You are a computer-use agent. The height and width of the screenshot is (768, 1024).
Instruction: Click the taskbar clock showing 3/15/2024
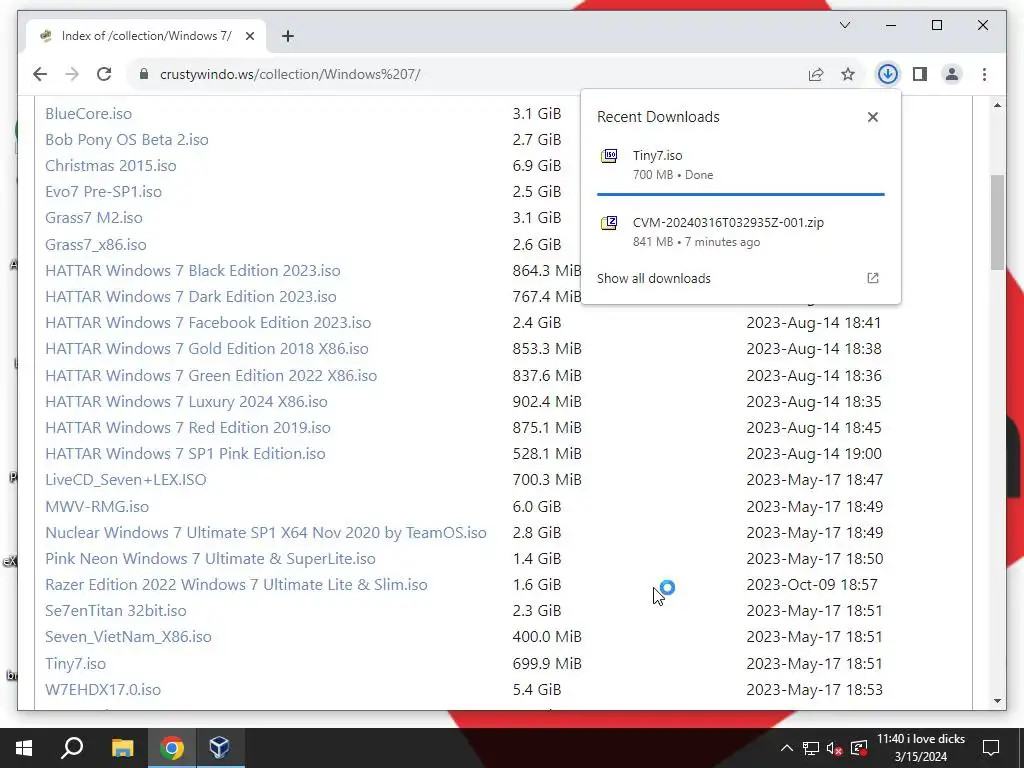click(x=921, y=748)
